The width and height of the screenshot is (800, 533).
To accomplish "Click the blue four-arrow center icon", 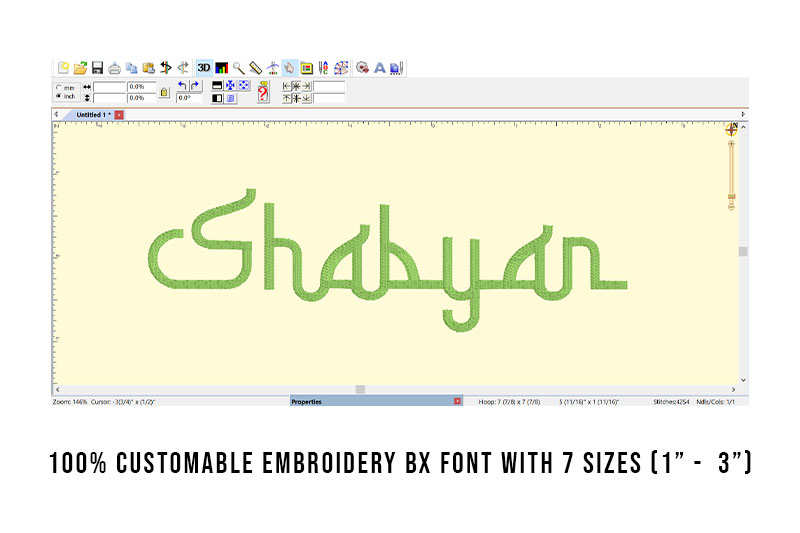I will [230, 85].
